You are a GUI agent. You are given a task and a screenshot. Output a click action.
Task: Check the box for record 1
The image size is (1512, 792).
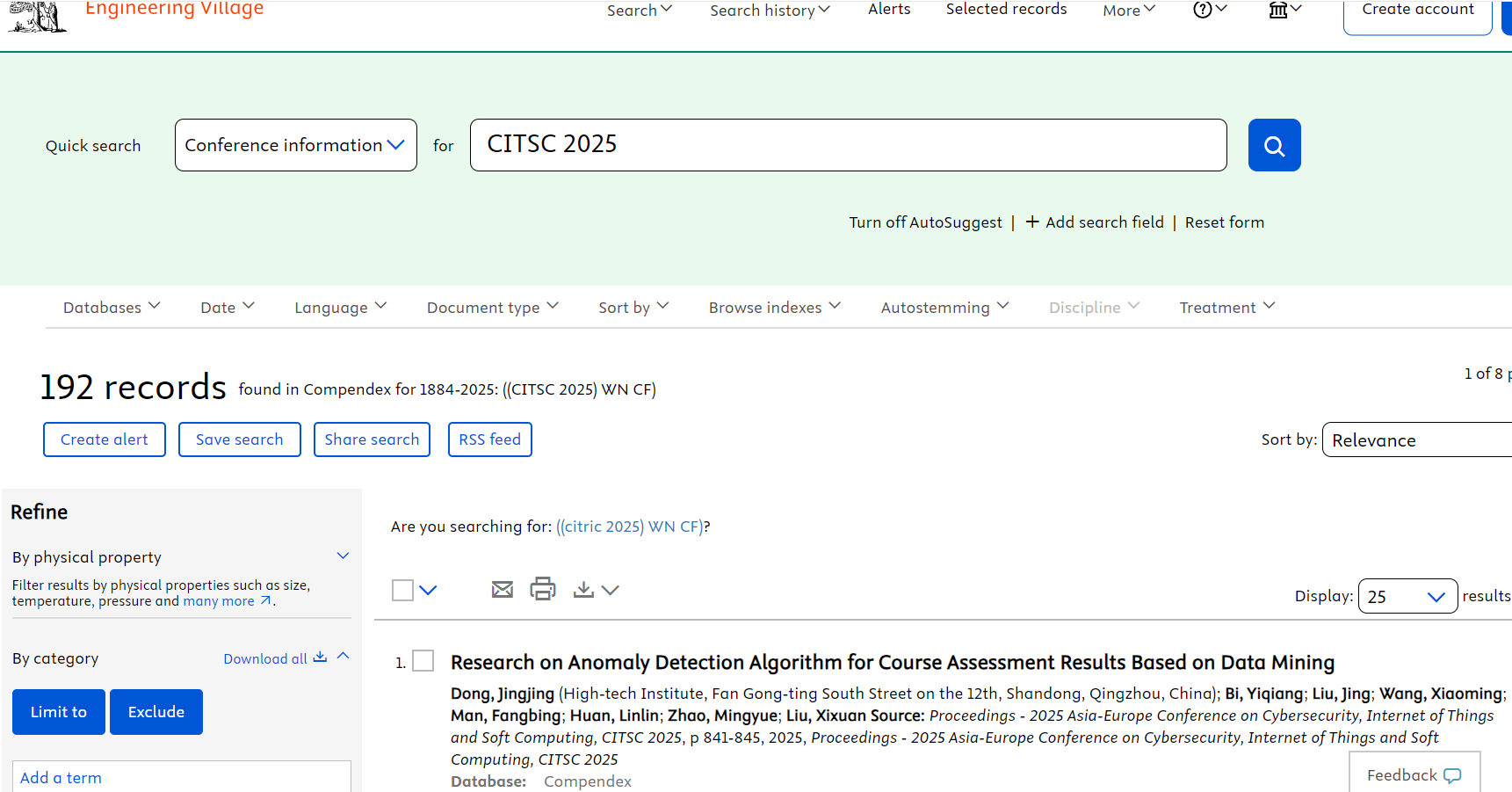coord(423,661)
